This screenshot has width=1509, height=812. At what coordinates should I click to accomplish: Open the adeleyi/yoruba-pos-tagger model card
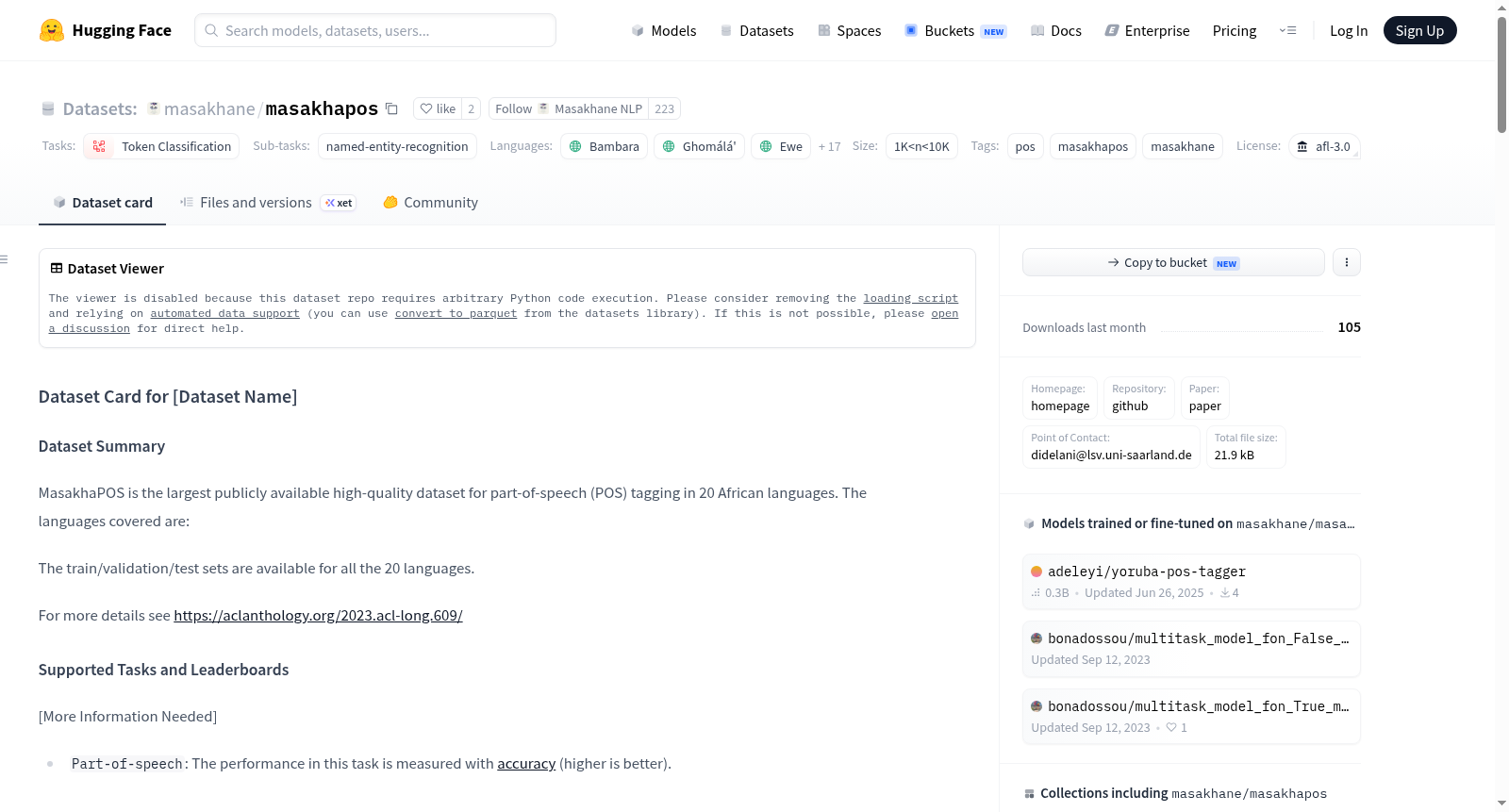[x=1191, y=582]
